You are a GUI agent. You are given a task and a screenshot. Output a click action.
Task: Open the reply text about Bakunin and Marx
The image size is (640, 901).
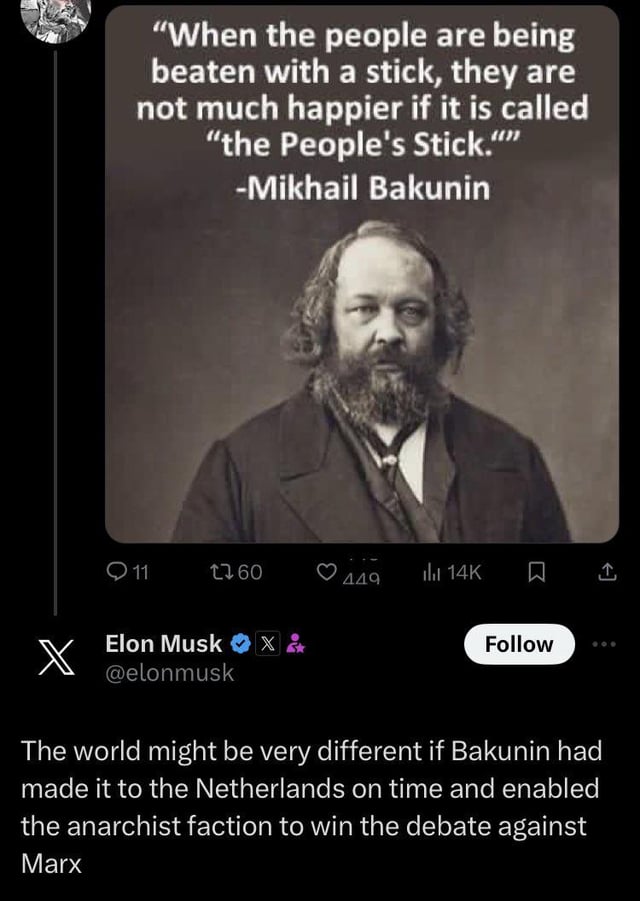(310, 806)
